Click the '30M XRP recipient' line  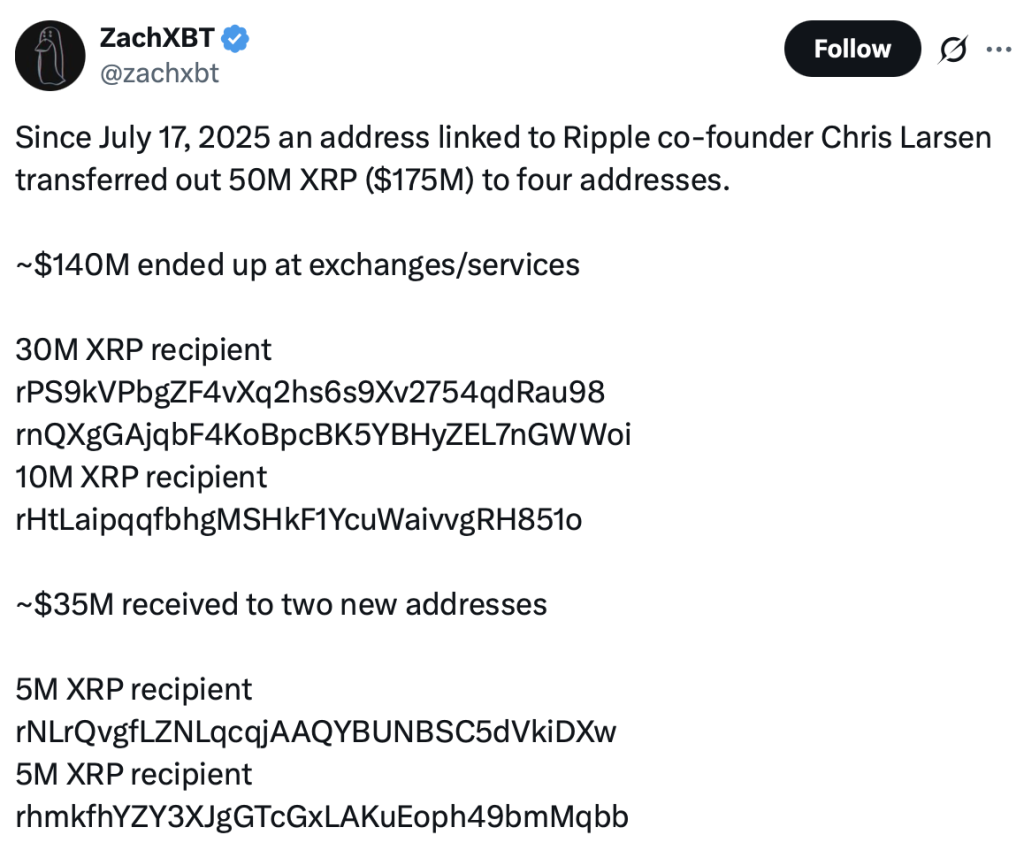(143, 350)
